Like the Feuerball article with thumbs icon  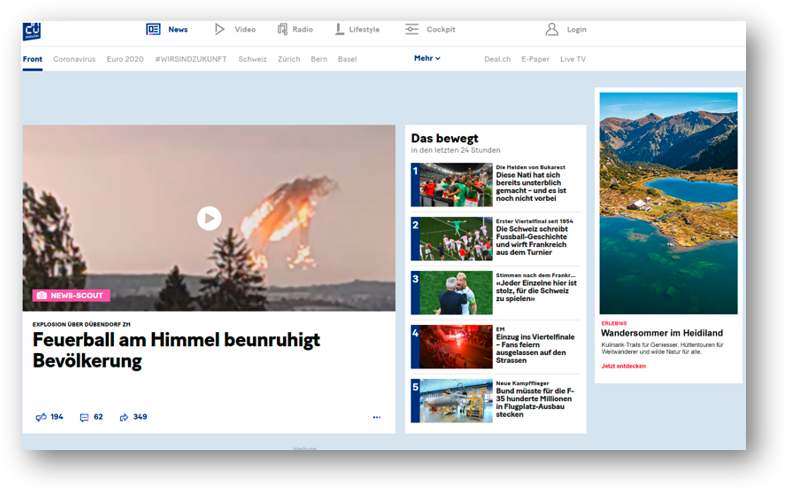pos(41,417)
